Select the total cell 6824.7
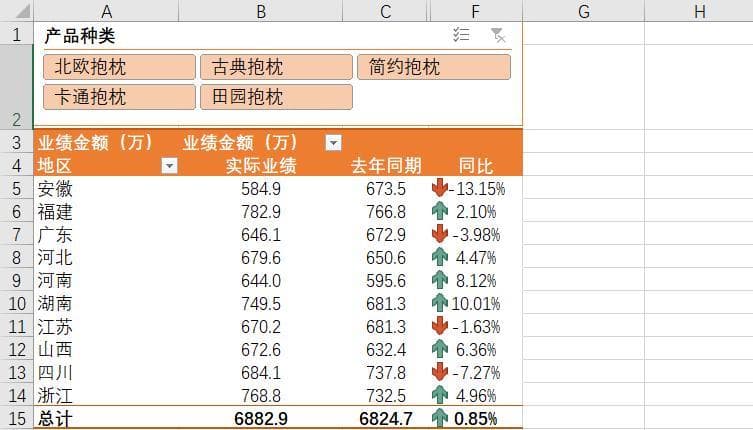The height and width of the screenshot is (430, 753). pos(386,418)
